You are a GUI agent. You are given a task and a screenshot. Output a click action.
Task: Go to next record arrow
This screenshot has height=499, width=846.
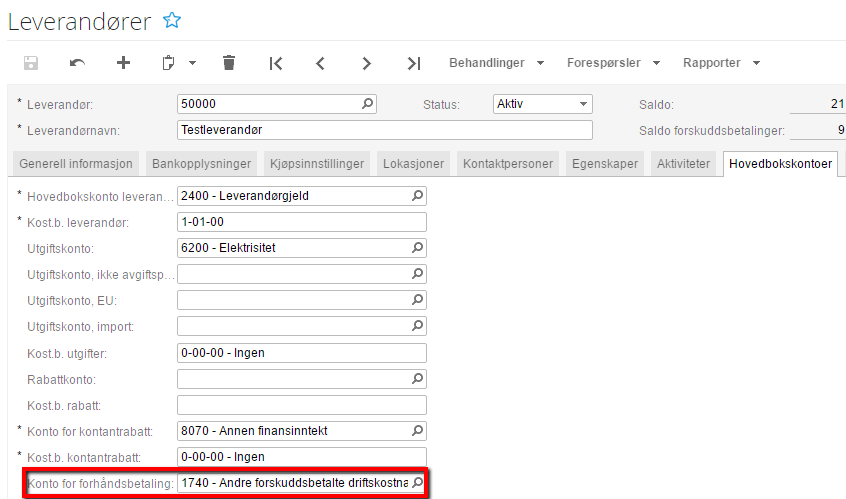point(366,63)
